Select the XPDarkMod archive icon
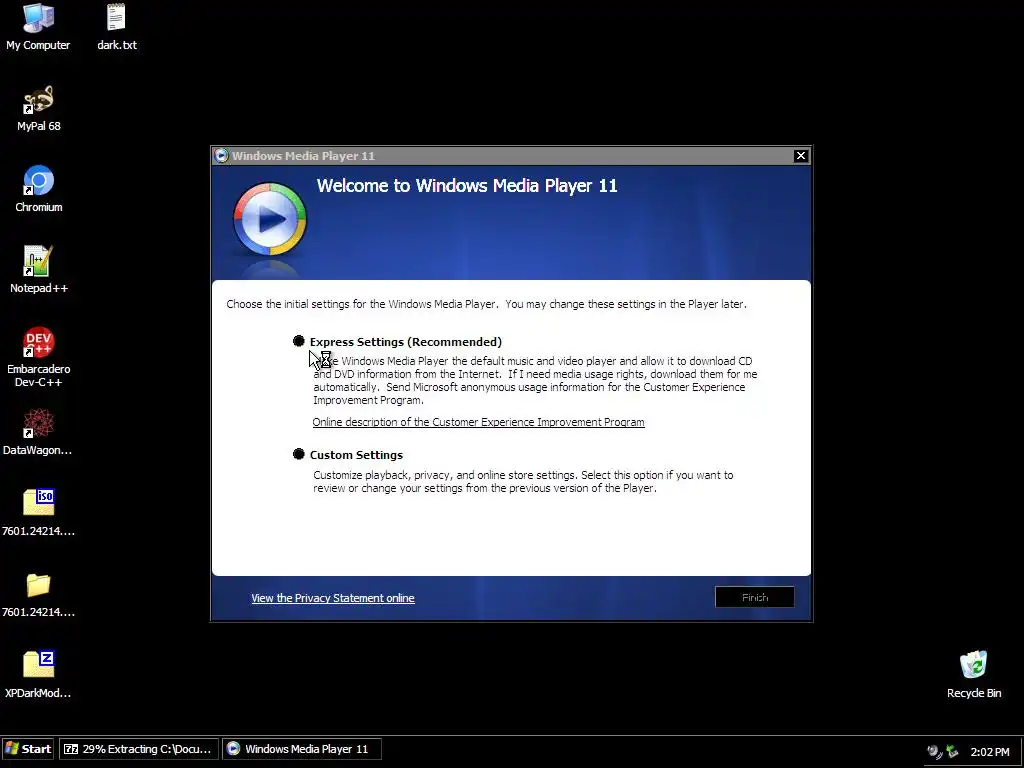Viewport: 1024px width, 768px height. click(38, 664)
